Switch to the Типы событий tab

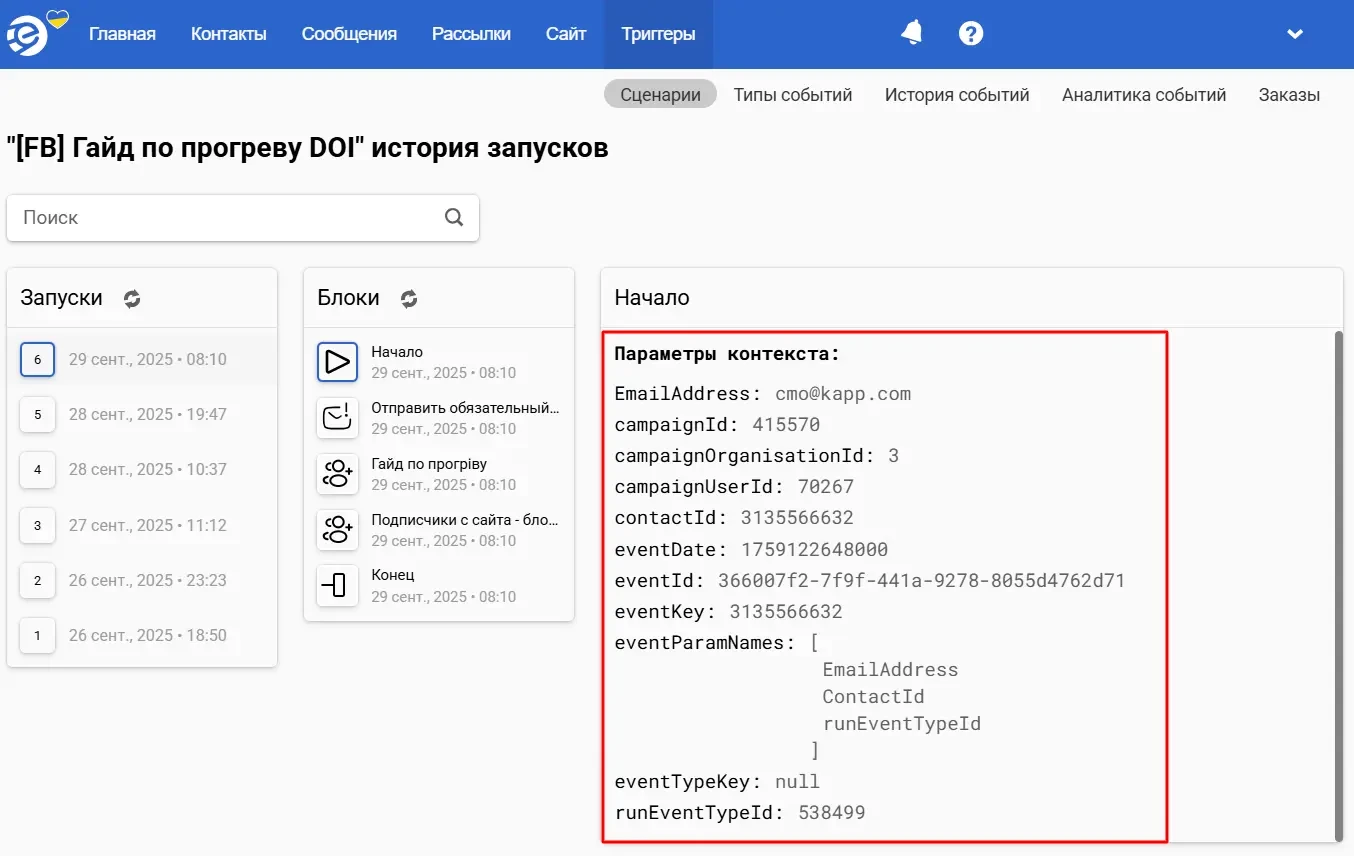pyautogui.click(x=792, y=95)
